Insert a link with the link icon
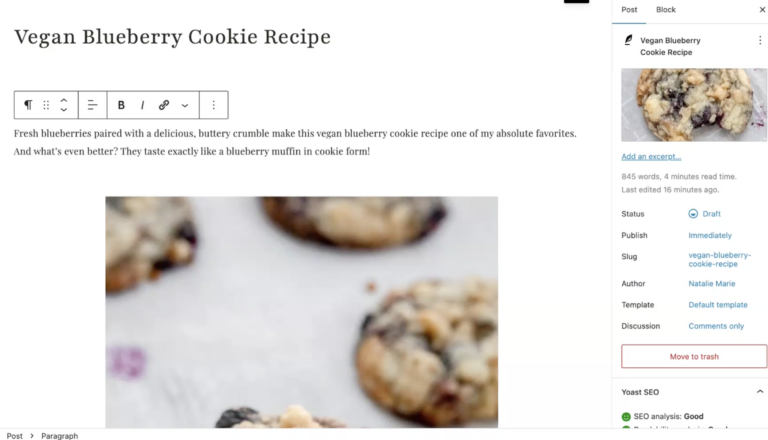The height and width of the screenshot is (440, 768). tap(164, 105)
